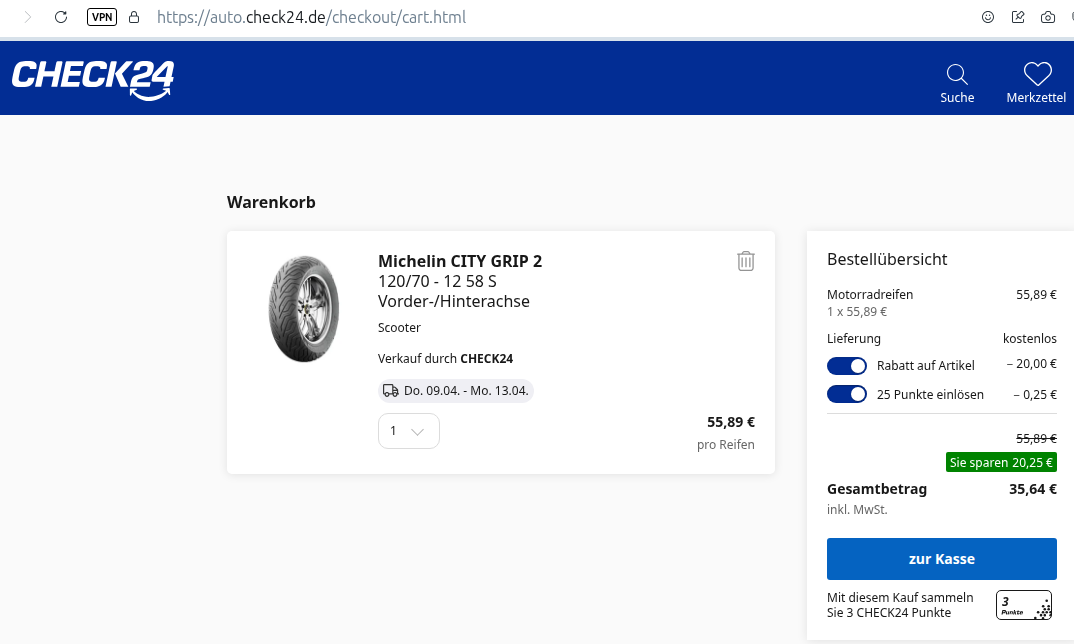The height and width of the screenshot is (644, 1074).
Task: Open the Merkzettel heart icon
Action: (x=1037, y=75)
